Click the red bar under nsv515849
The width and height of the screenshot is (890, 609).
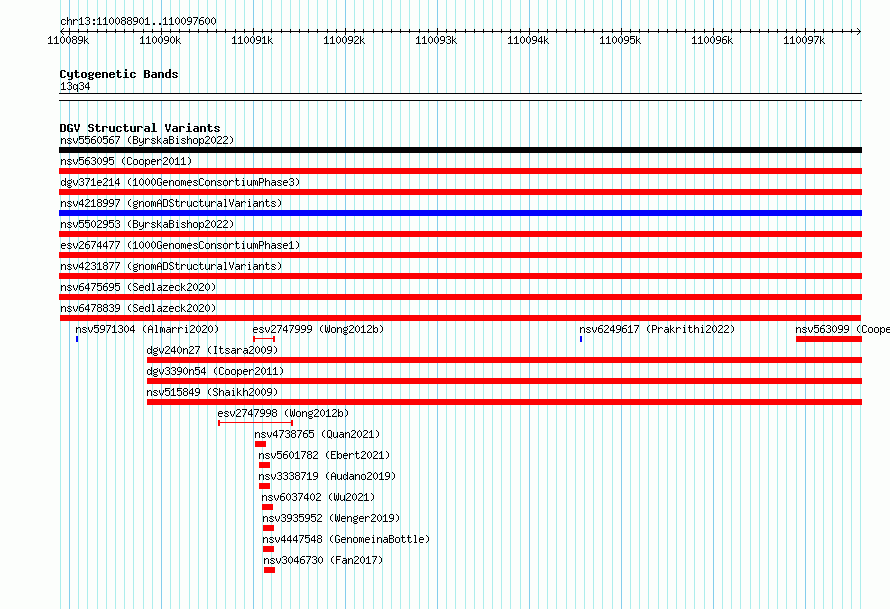[505, 402]
